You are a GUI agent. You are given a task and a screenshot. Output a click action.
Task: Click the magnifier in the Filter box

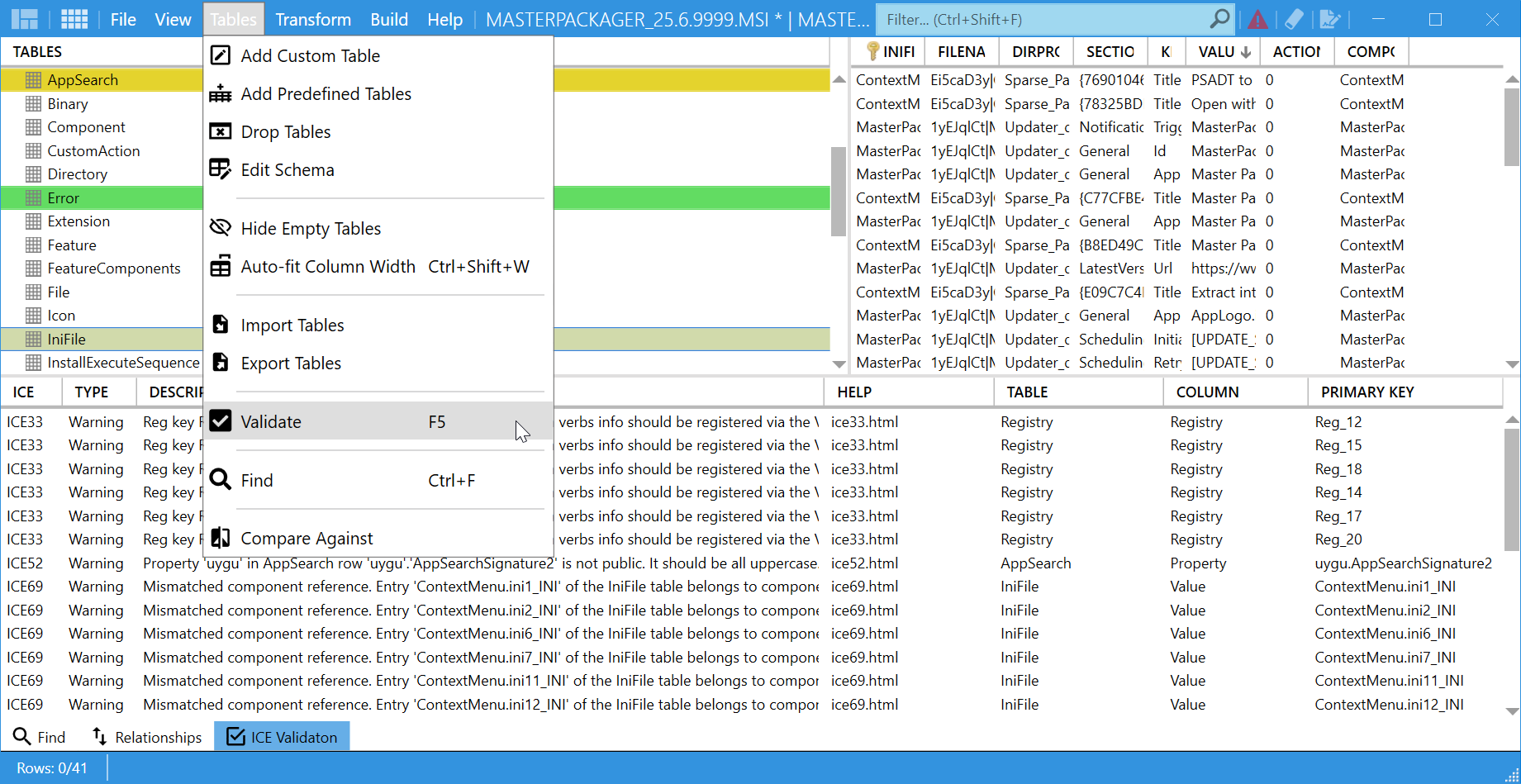point(1219,18)
